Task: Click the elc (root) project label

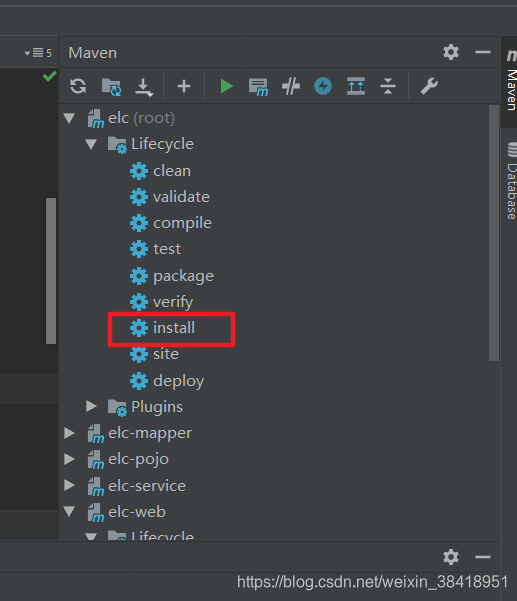Action: click(x=141, y=118)
